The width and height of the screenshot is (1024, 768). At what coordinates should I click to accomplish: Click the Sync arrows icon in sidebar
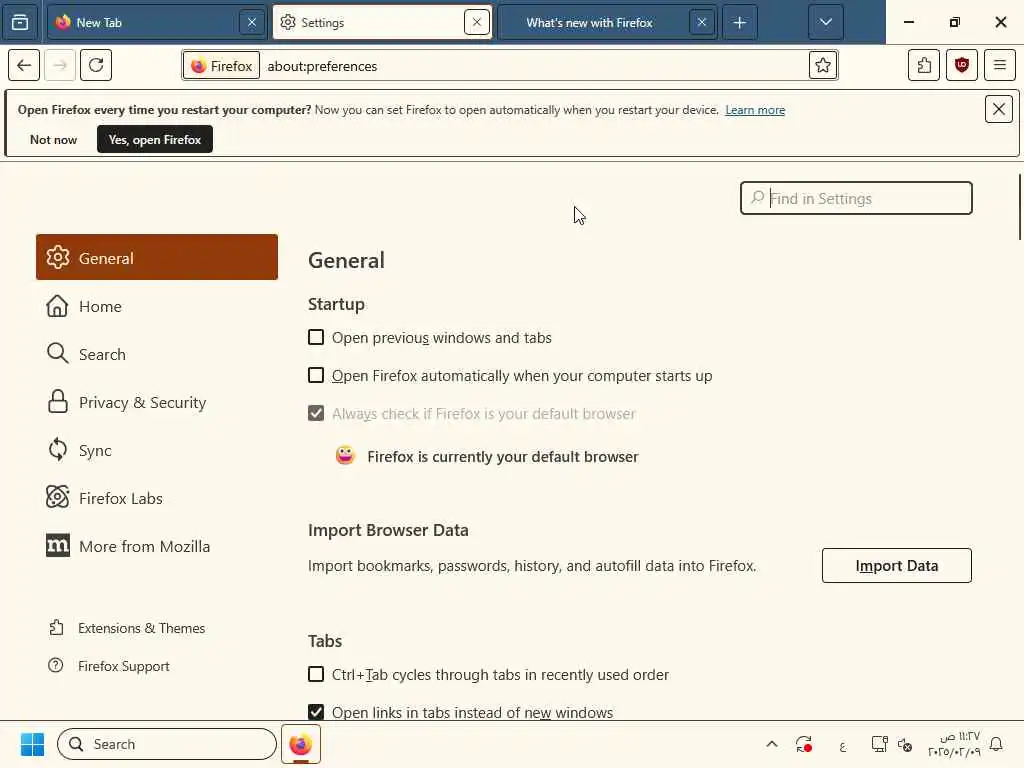(x=57, y=449)
